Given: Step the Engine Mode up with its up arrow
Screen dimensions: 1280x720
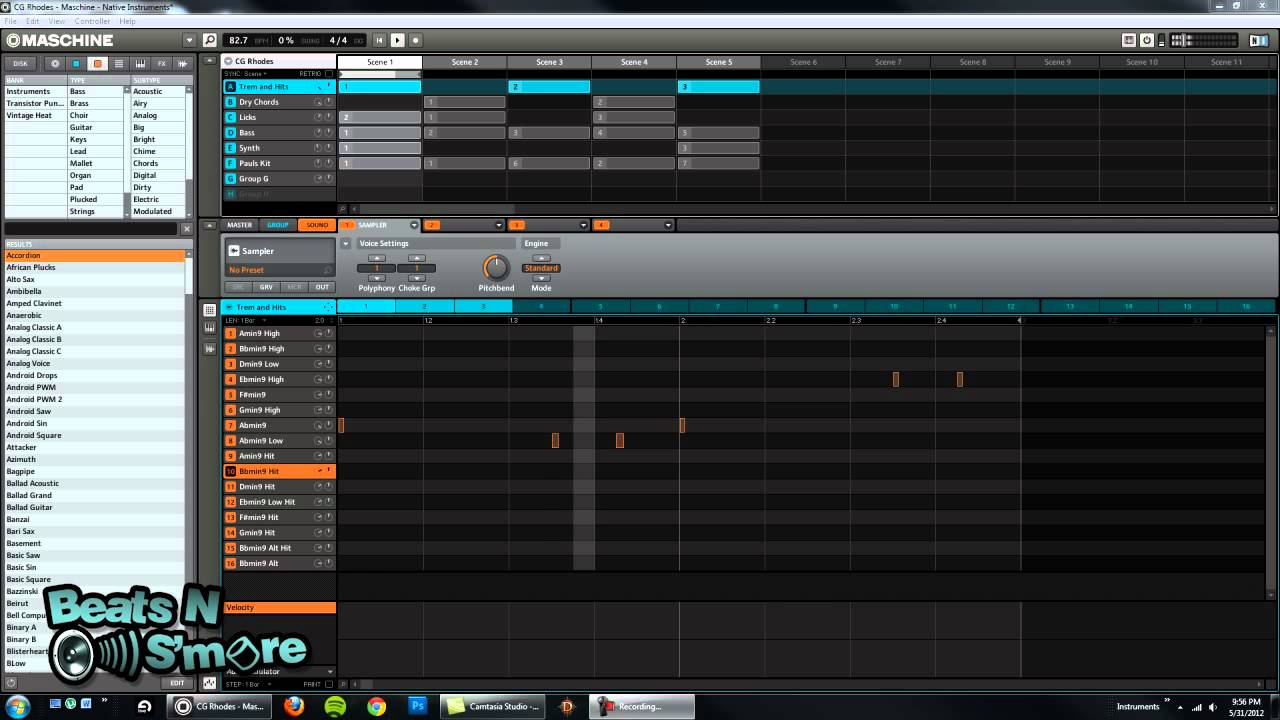Looking at the screenshot, I should point(541,258).
